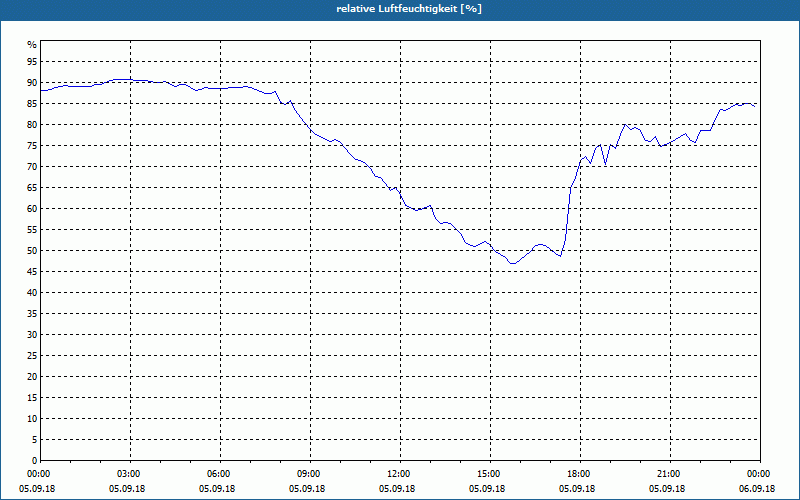Click the '05.09.18' date under 03:00
This screenshot has width=800, height=500.
tap(127, 489)
